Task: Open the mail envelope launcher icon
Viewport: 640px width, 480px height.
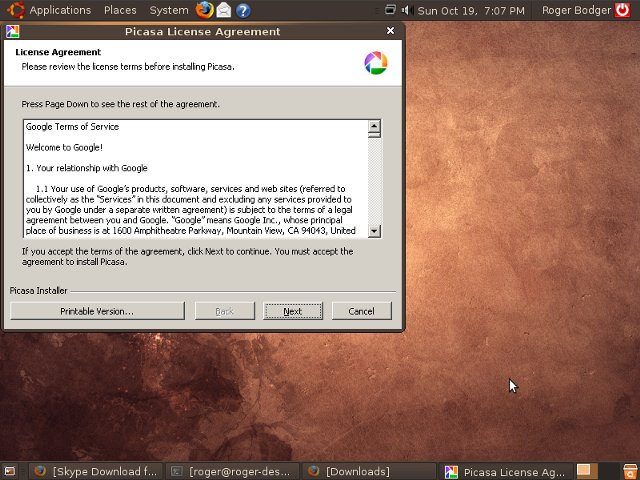Action: coord(224,10)
